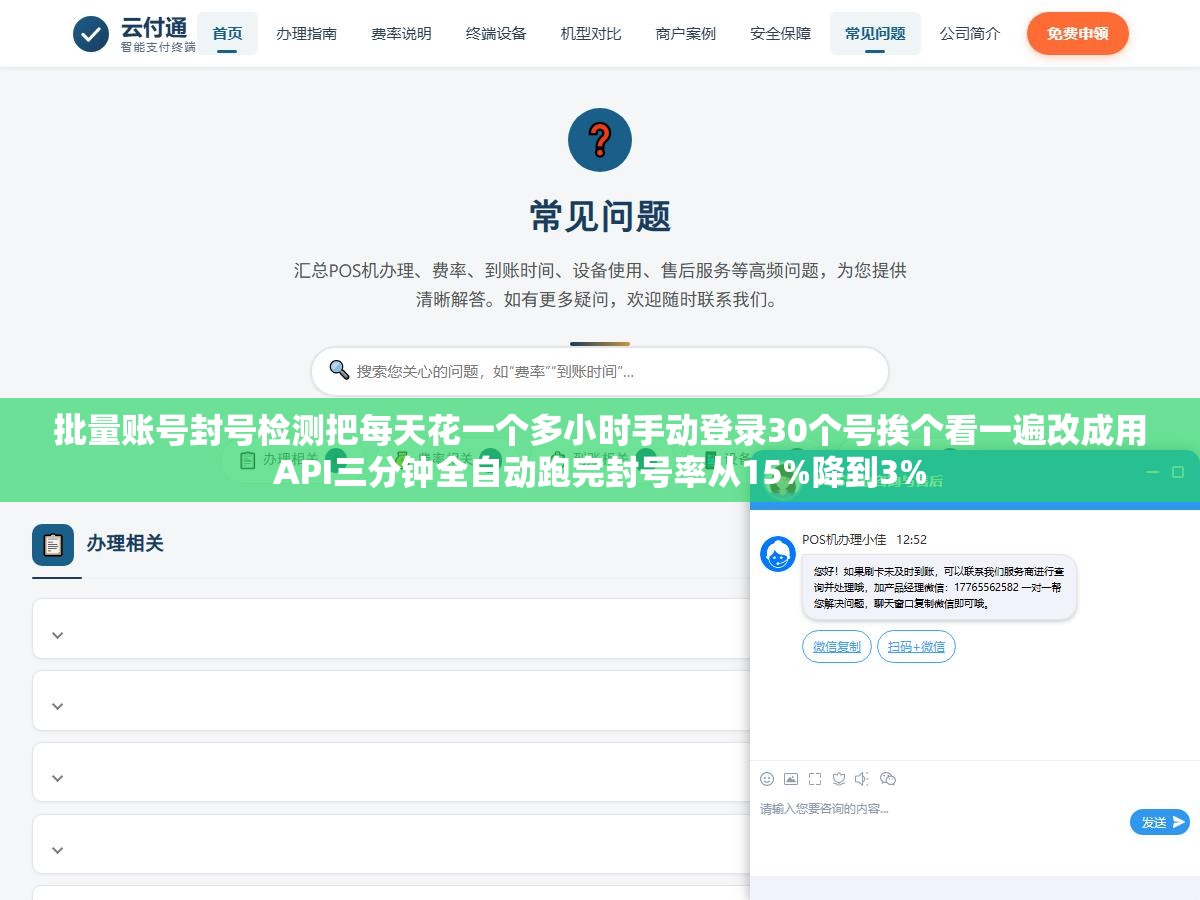The image size is (1200, 900).
Task: Click the 云付通 logo in the header
Action: 134,34
